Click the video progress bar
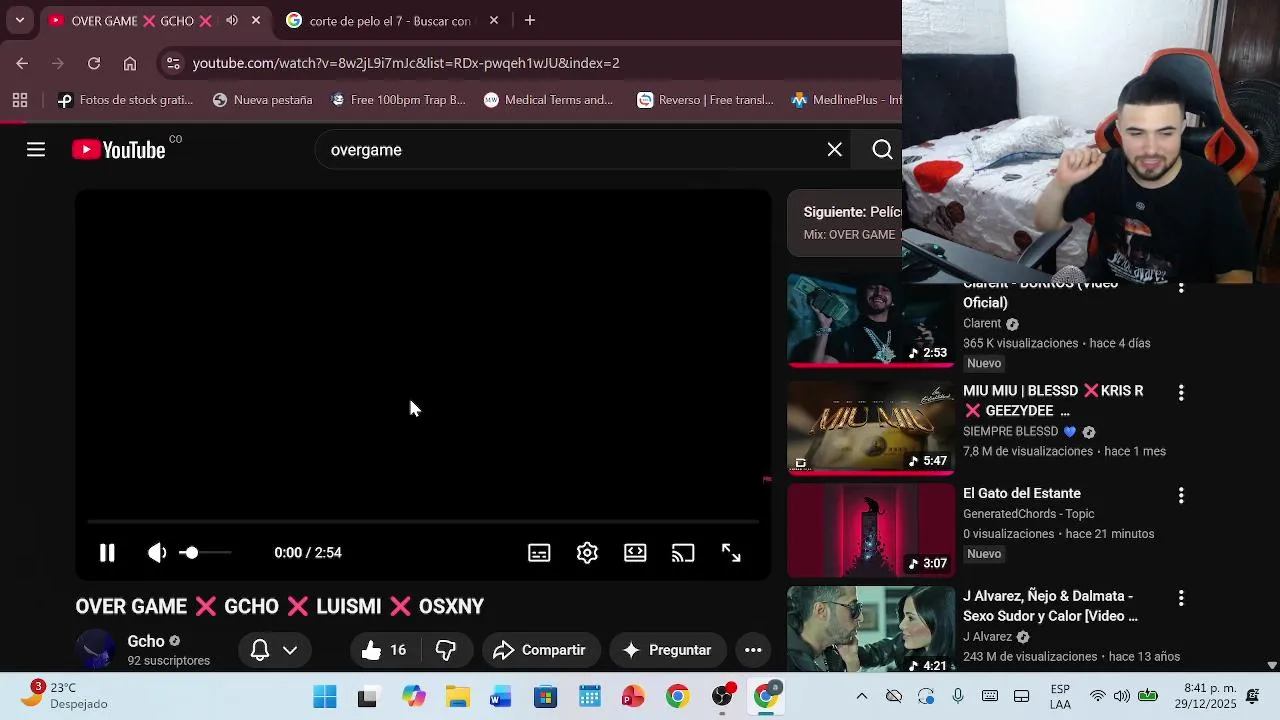This screenshot has height=720, width=1280. 423,521
